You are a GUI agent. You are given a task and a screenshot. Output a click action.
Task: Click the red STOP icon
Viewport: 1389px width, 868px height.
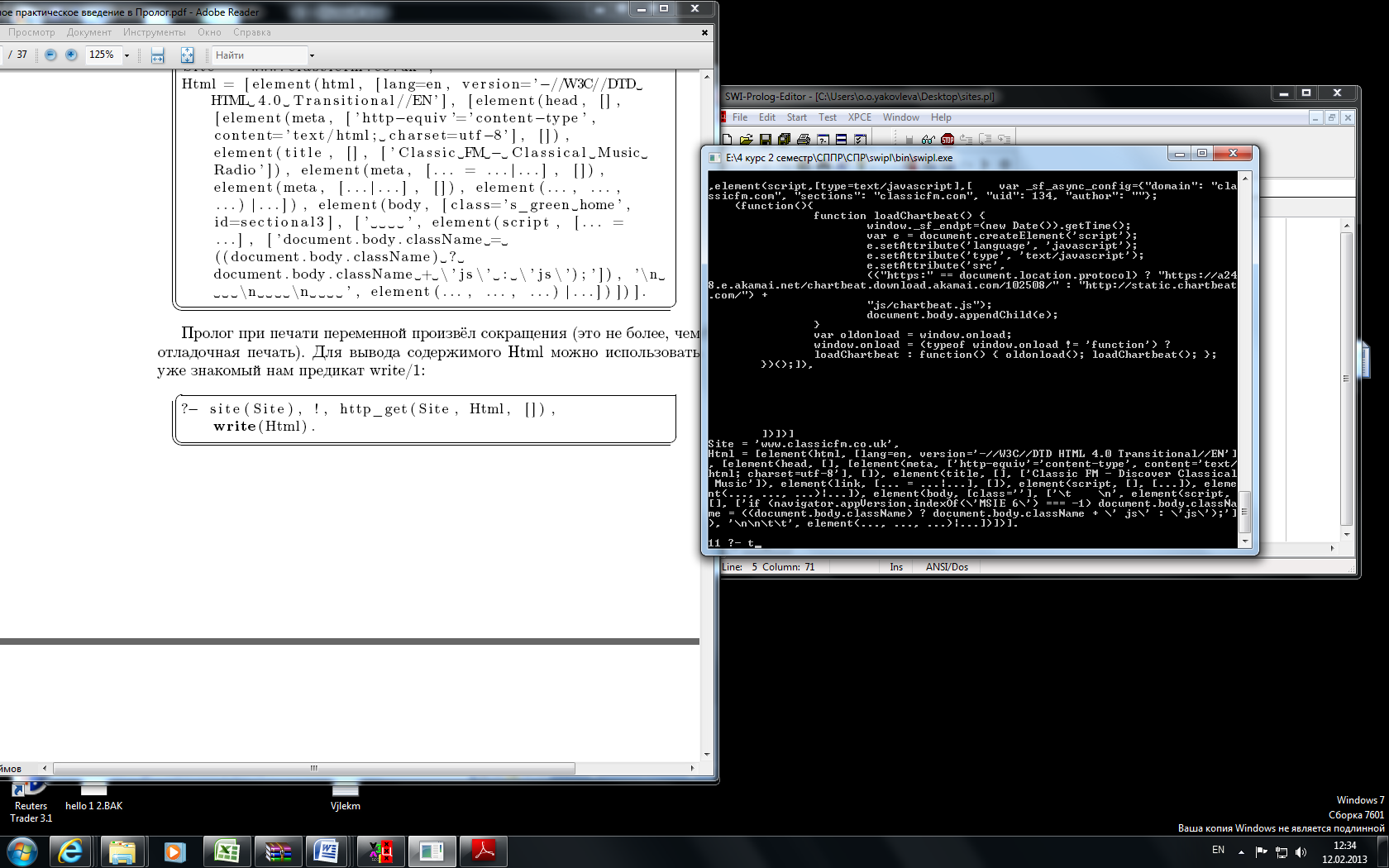coord(947,140)
